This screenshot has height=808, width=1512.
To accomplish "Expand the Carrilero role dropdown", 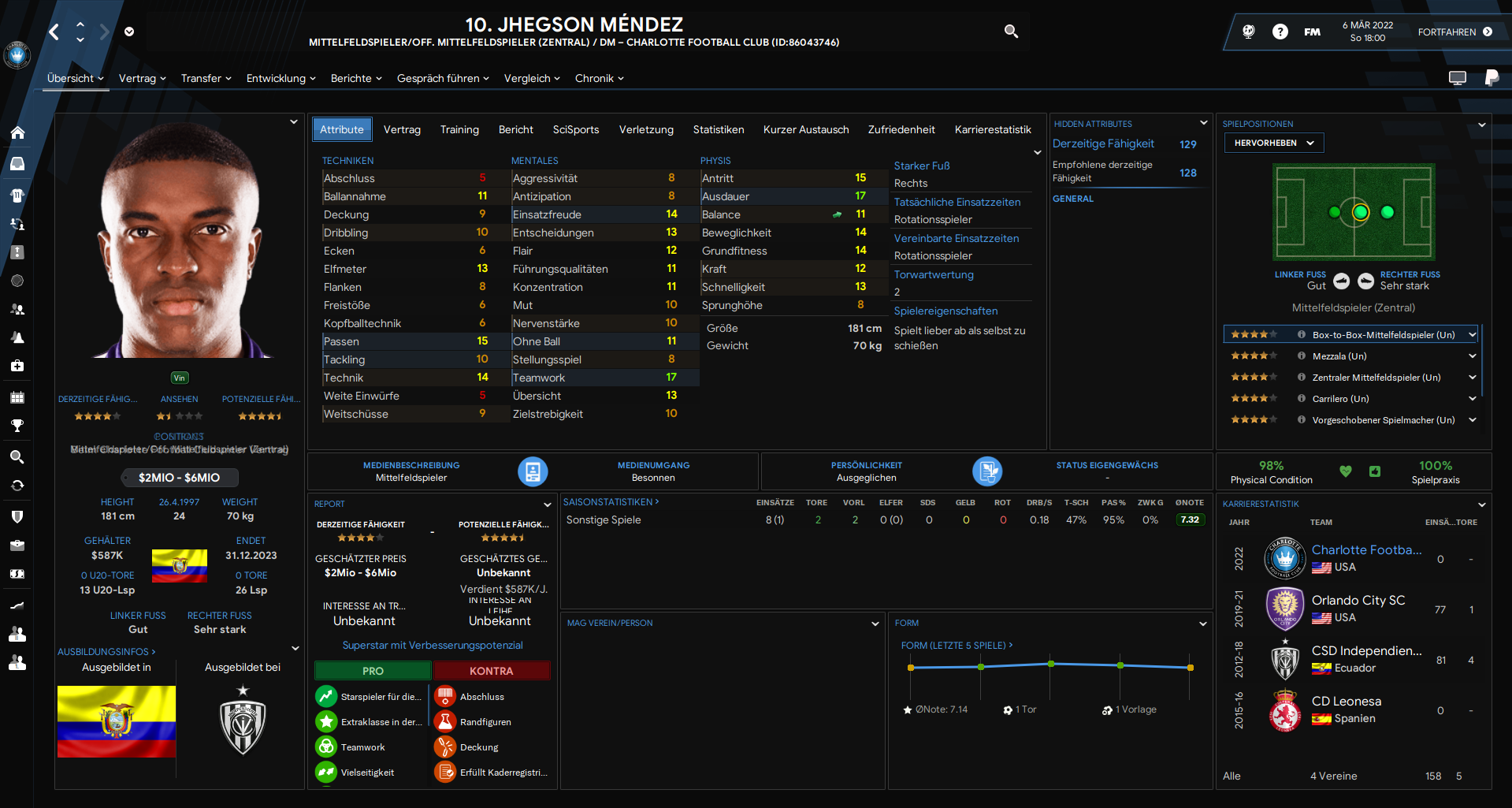I will click(x=1472, y=399).
